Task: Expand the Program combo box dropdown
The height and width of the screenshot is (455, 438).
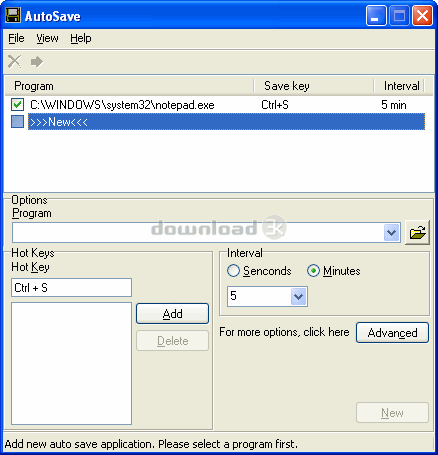Action: pyautogui.click(x=392, y=232)
